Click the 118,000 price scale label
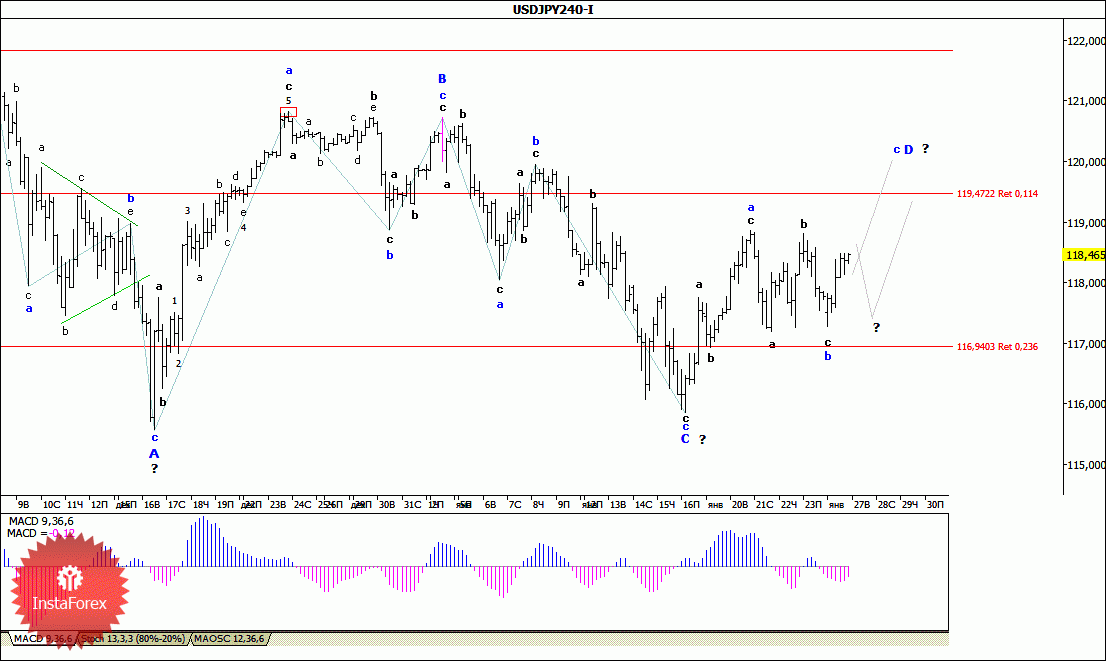Screen dimensions: 1106x661 point(1086,283)
